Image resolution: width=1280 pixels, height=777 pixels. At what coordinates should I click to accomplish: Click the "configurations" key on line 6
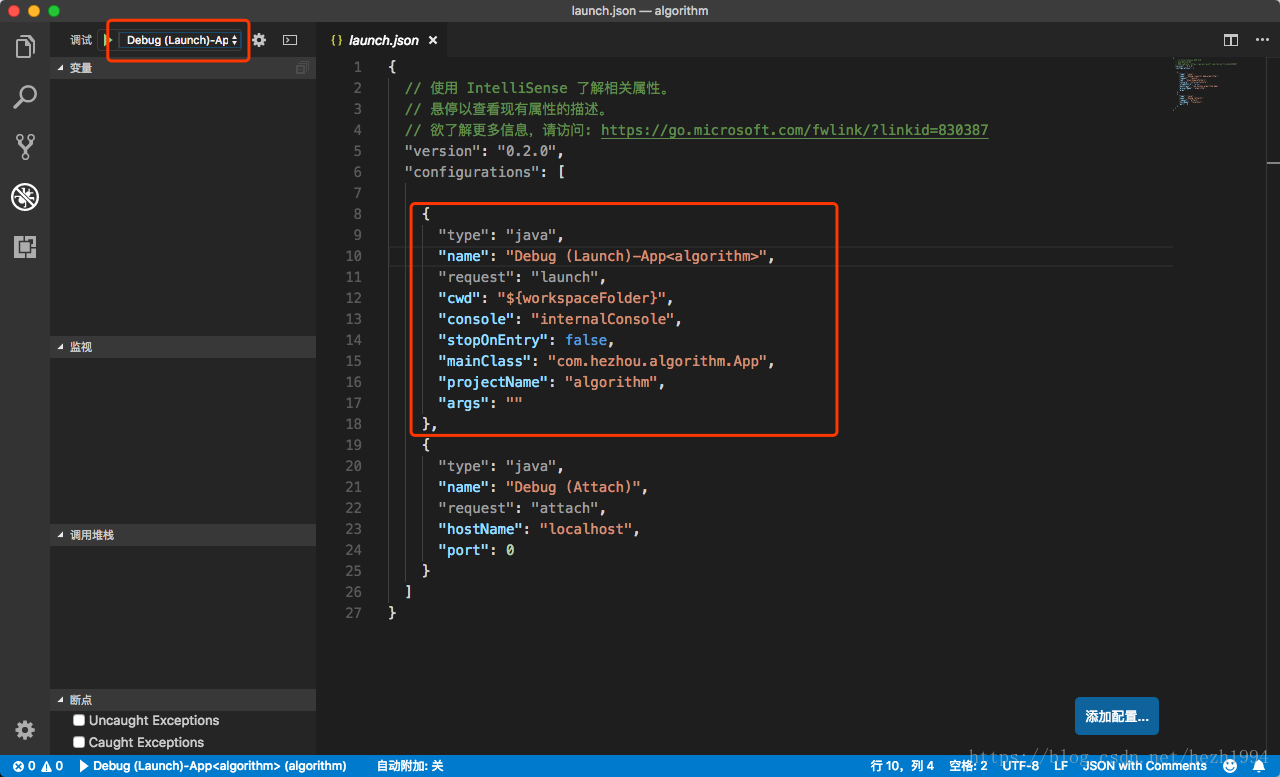(x=472, y=172)
